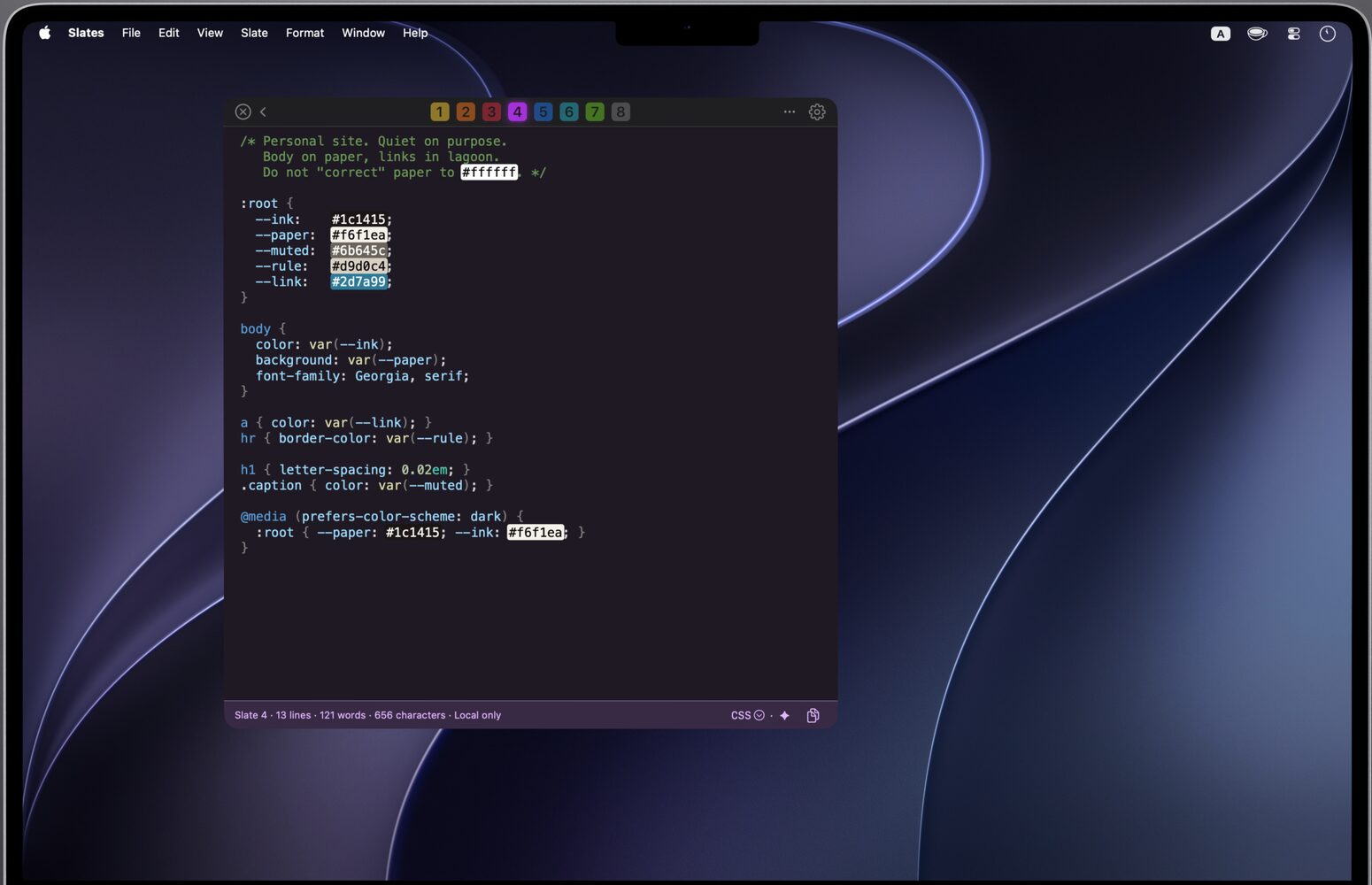The width and height of the screenshot is (1372, 885).
Task: Click 'font-family: Georgia, serif;' line
Action: tap(362, 376)
